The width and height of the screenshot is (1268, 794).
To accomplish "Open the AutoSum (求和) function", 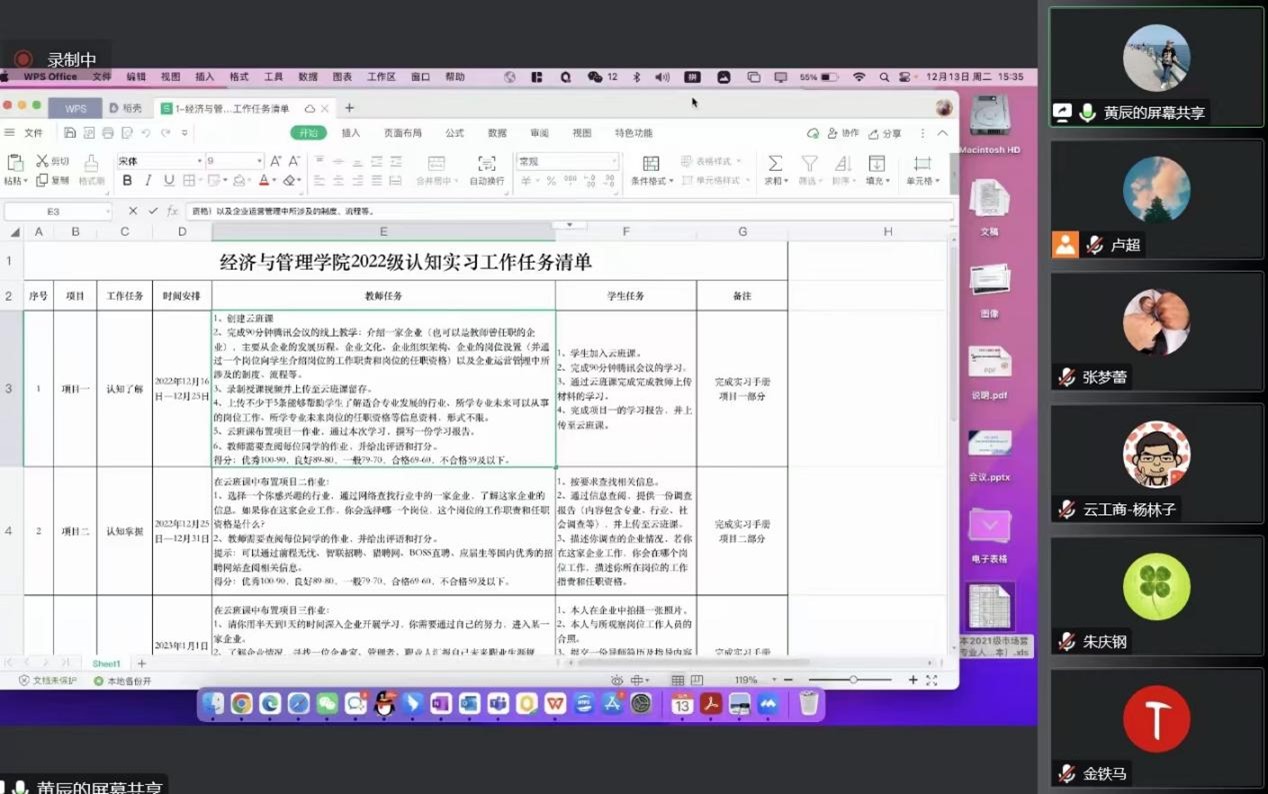I will (x=774, y=163).
